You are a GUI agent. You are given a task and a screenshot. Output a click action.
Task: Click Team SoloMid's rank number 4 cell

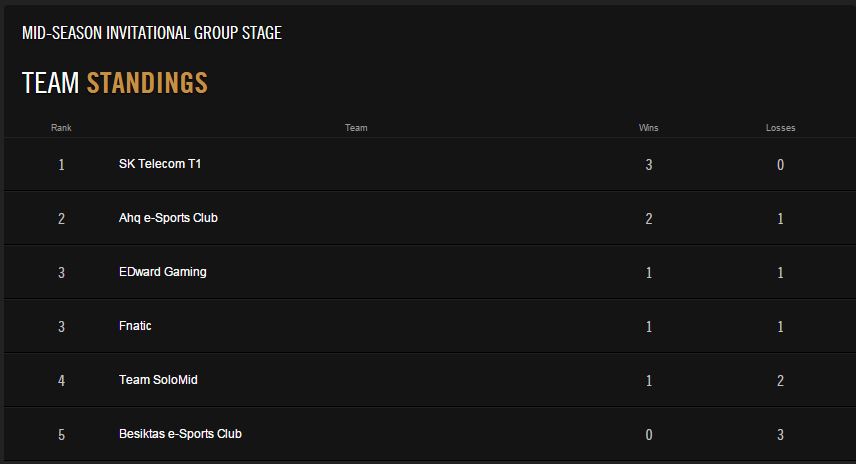click(x=61, y=380)
